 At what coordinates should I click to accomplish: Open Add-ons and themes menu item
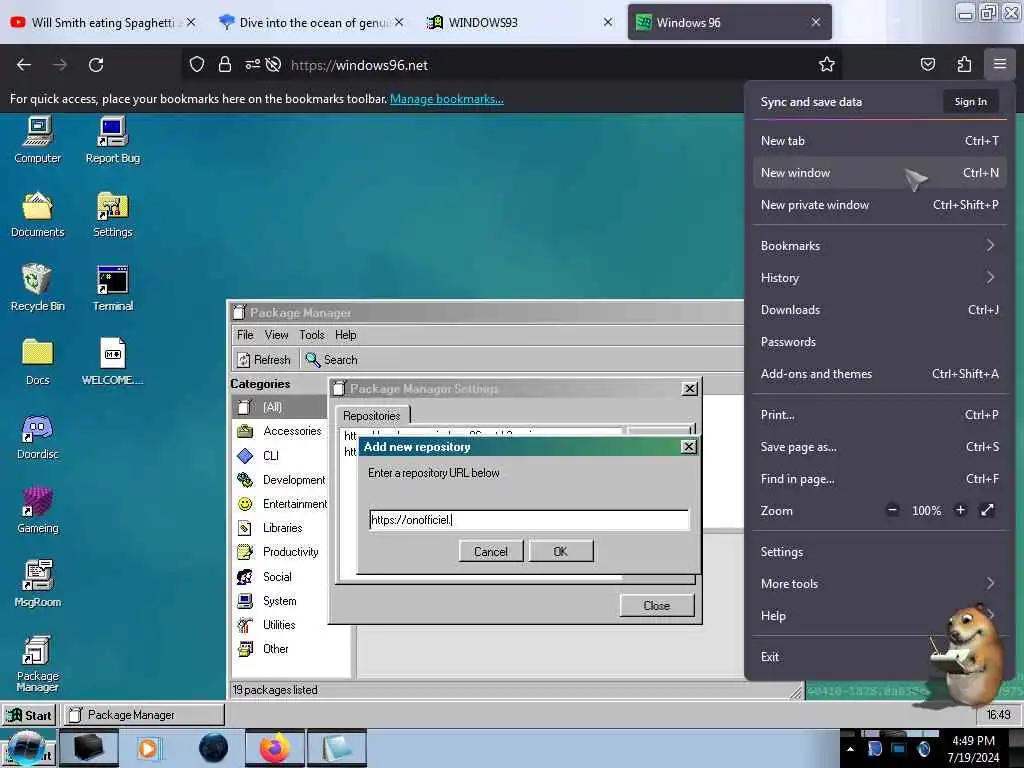point(879,374)
